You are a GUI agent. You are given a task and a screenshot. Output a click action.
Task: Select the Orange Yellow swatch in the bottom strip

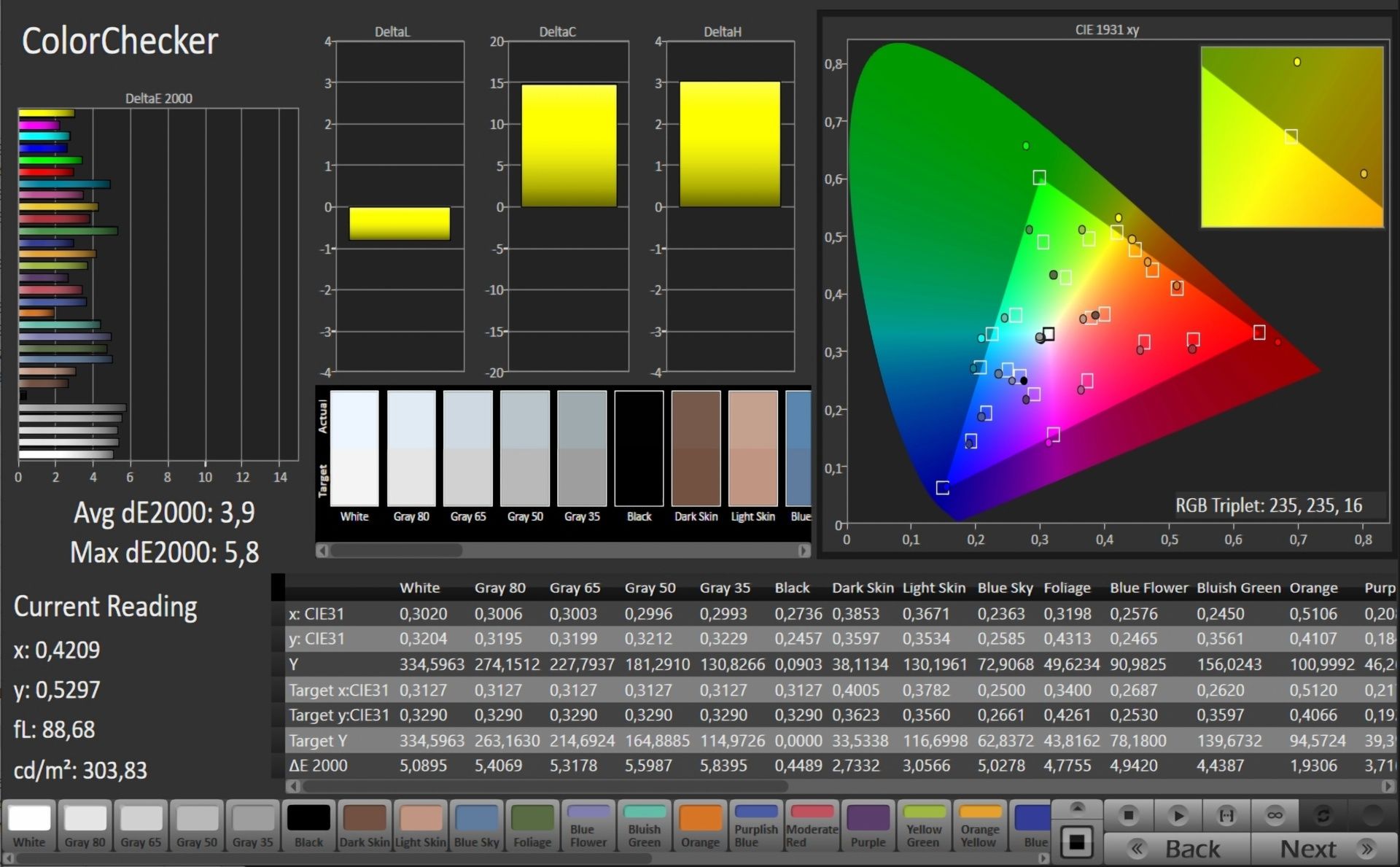pyautogui.click(x=979, y=825)
